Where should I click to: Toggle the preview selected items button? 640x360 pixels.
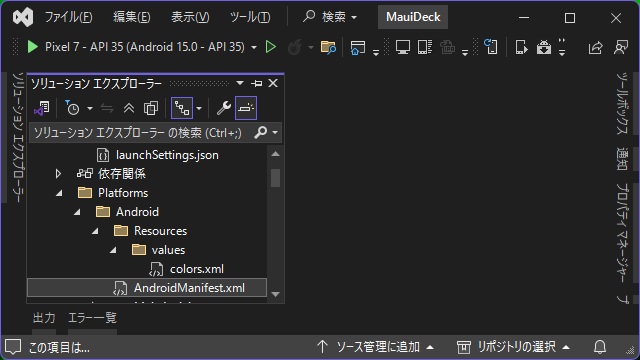246,108
